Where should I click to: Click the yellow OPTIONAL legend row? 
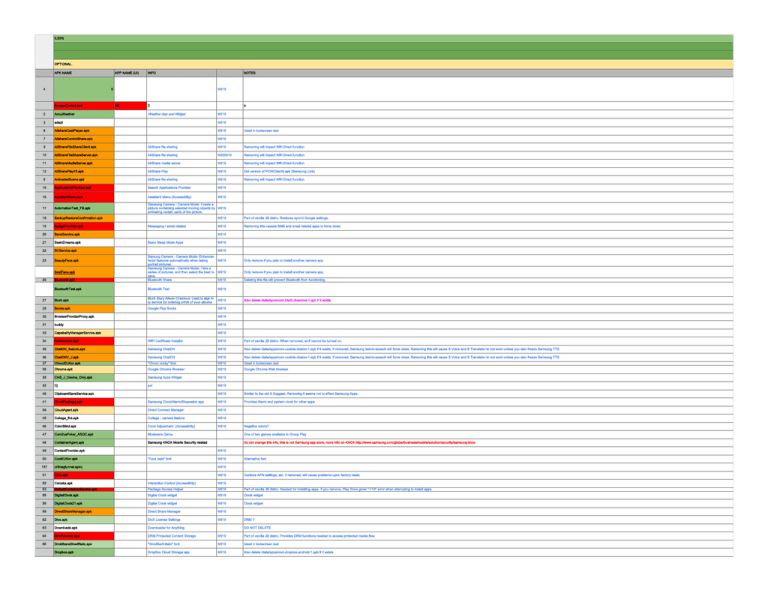393,64
